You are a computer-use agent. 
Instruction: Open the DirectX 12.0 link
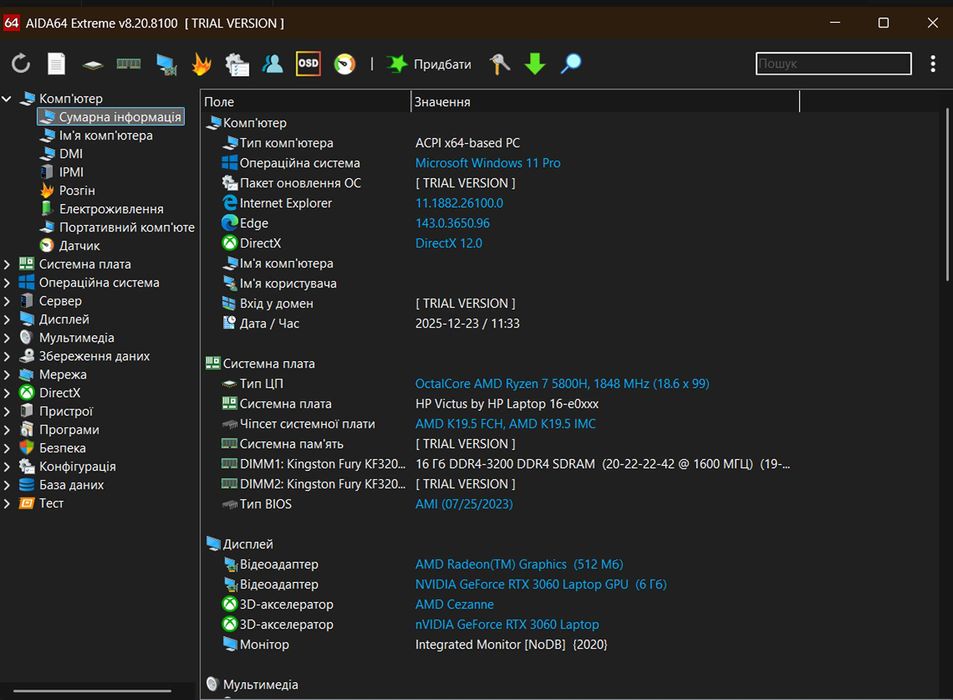(449, 243)
